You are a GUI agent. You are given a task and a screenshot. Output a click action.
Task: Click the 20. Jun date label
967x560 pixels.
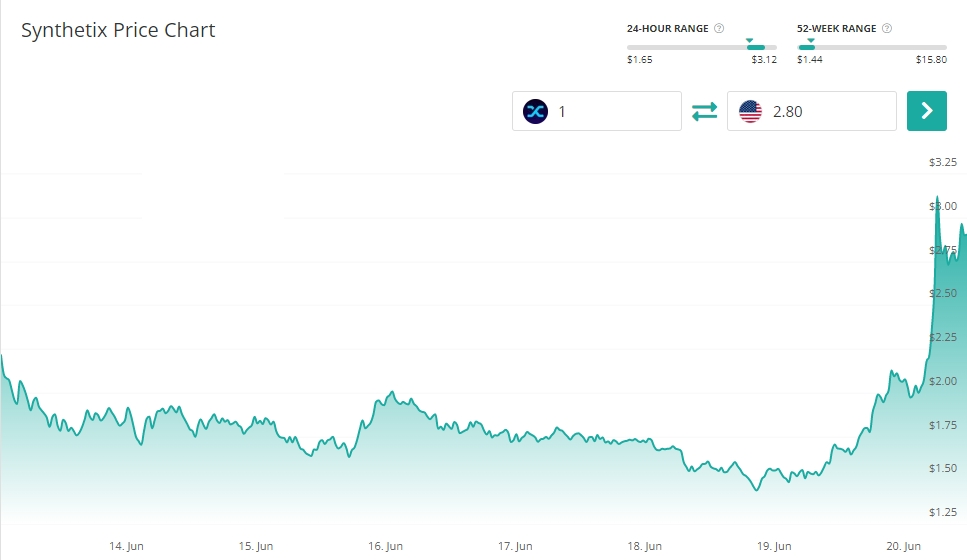coord(906,546)
